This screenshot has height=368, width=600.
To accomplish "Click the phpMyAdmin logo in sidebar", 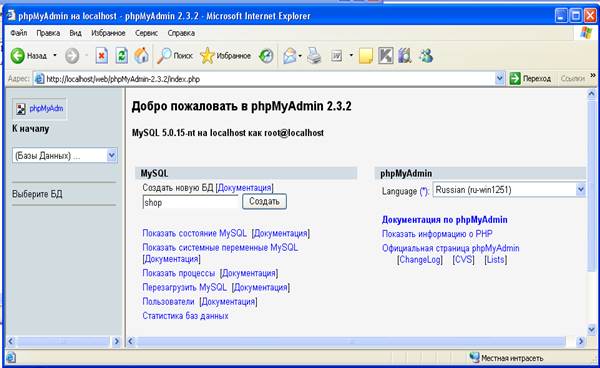I will click(x=40, y=109).
